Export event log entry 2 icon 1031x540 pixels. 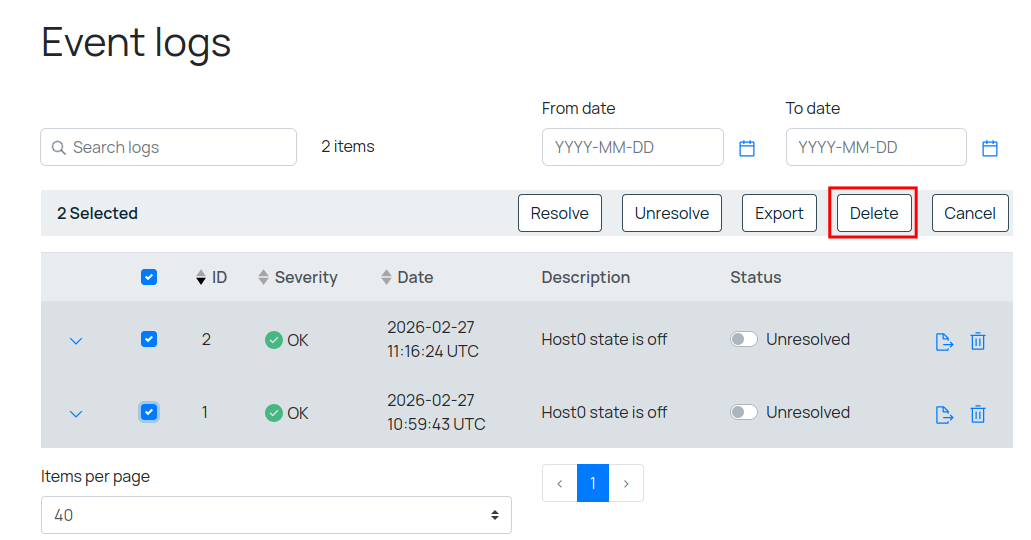[944, 341]
